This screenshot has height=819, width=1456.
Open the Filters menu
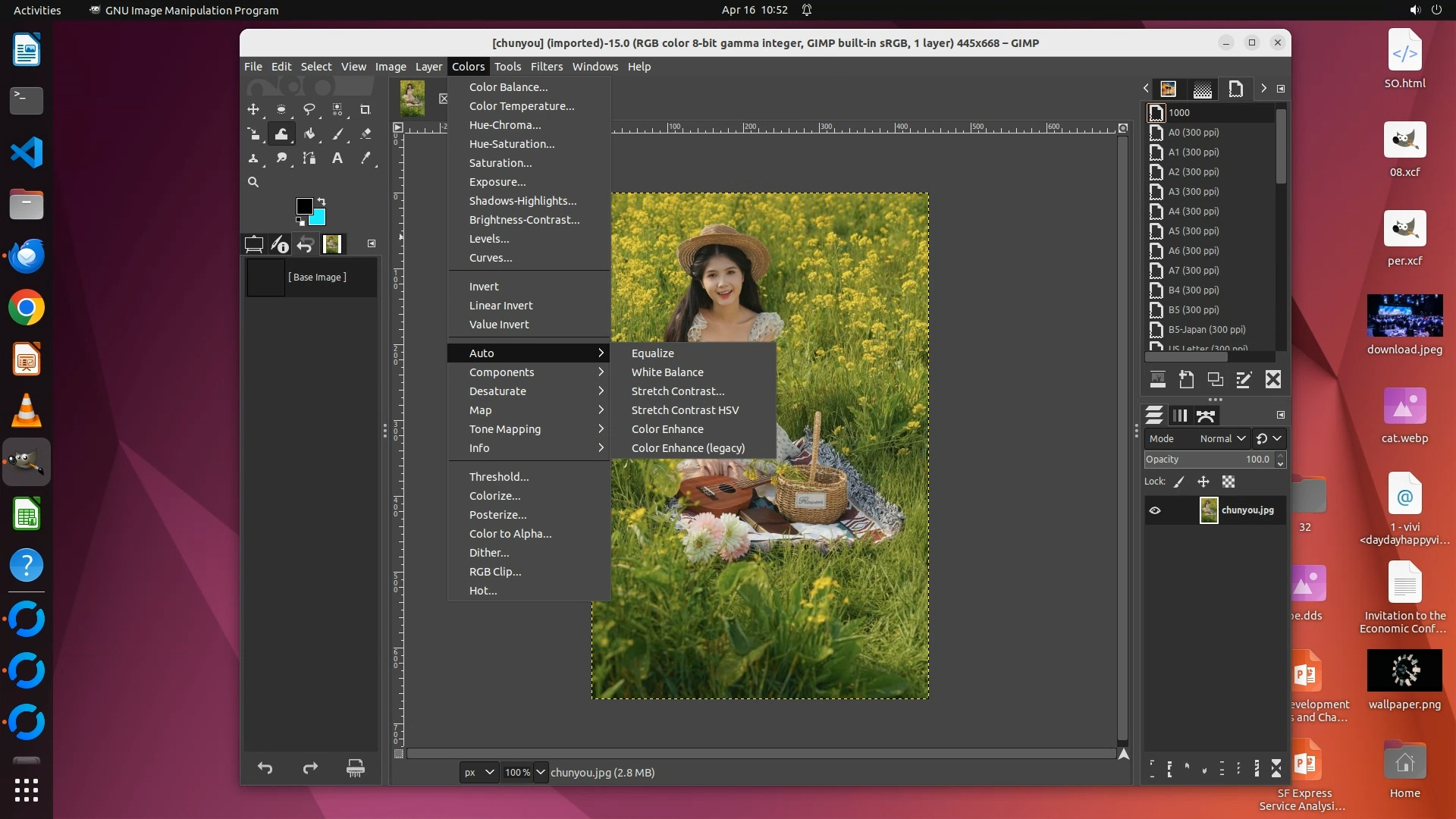click(x=546, y=67)
